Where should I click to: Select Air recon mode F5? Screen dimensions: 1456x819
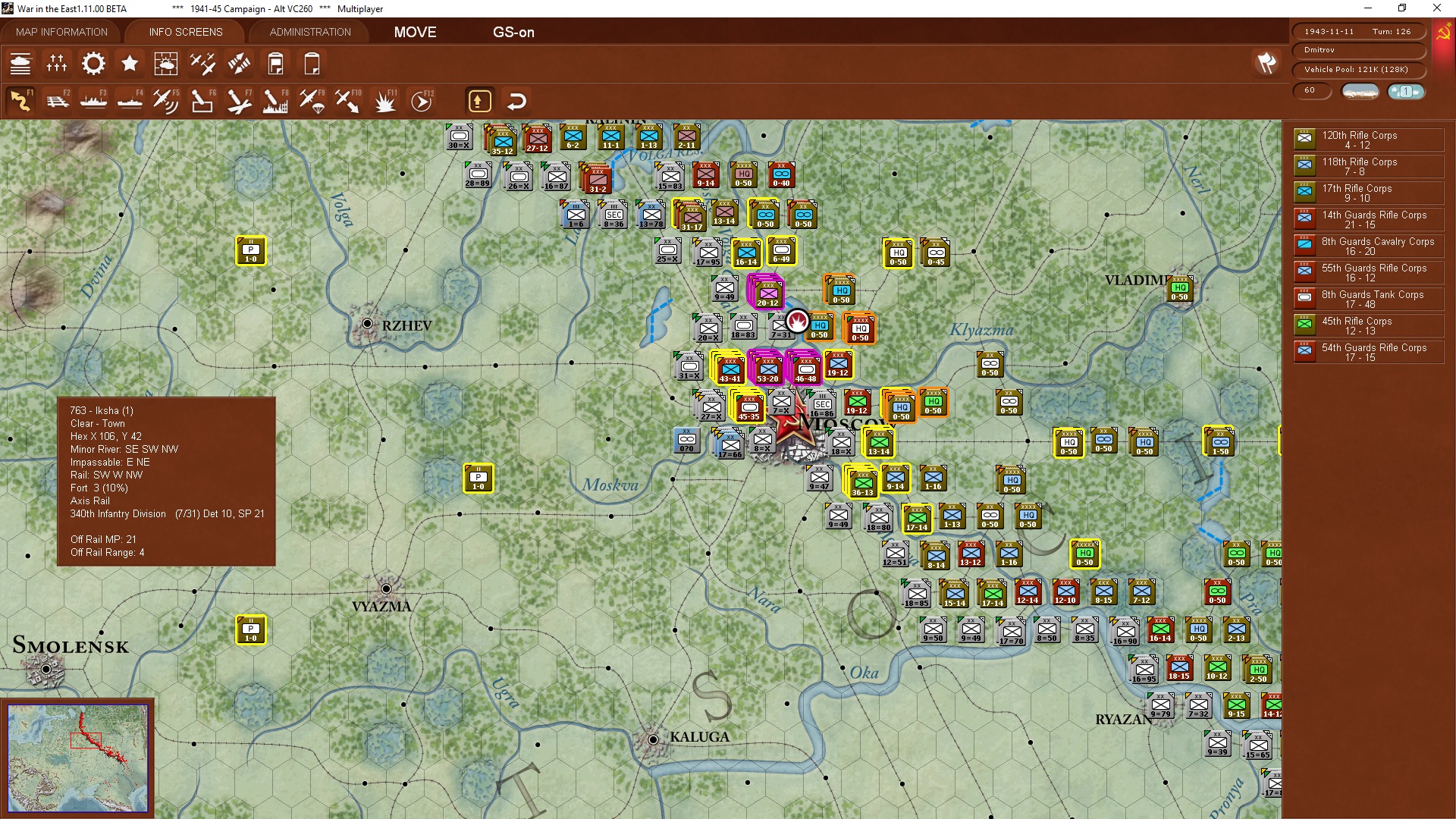(x=166, y=101)
